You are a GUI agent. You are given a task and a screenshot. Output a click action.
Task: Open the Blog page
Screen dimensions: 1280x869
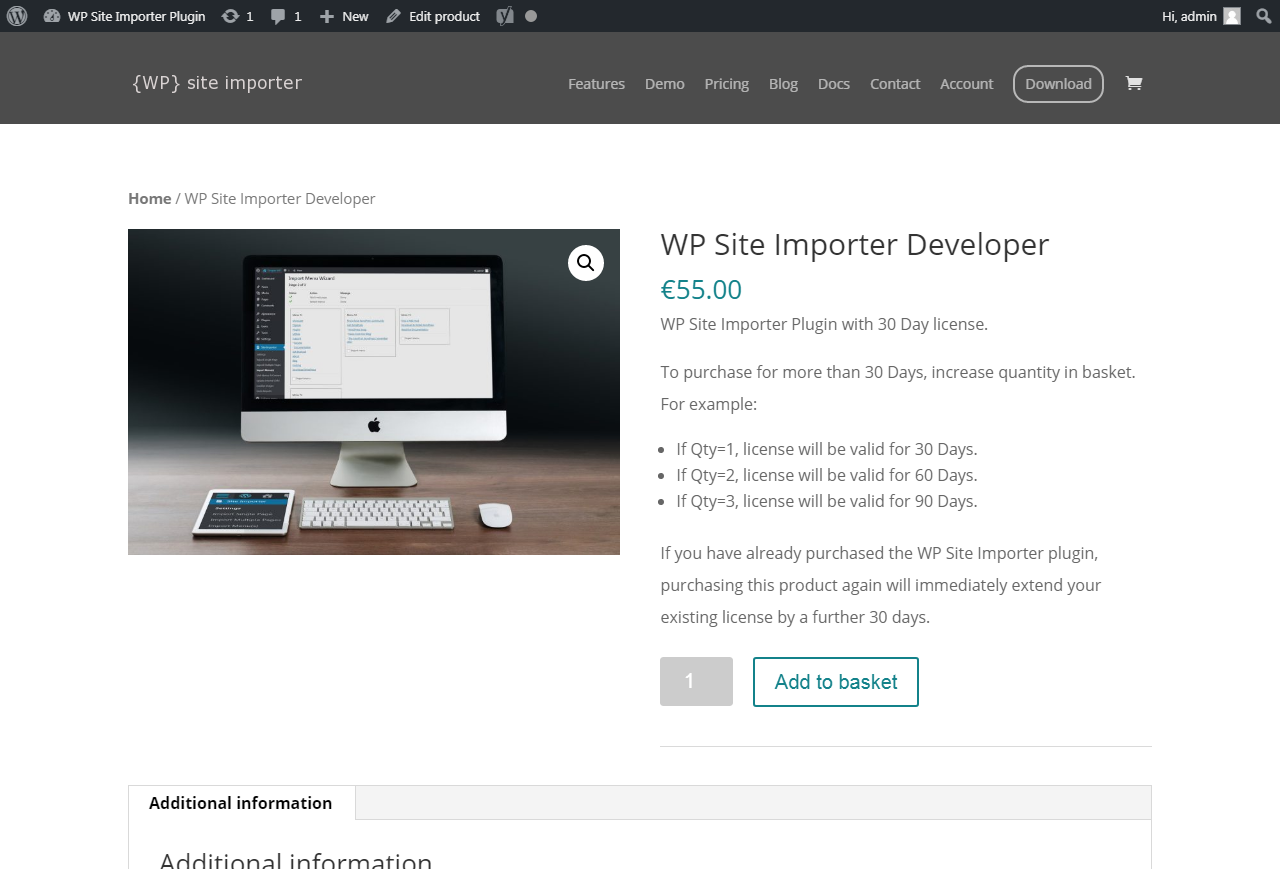click(x=783, y=84)
